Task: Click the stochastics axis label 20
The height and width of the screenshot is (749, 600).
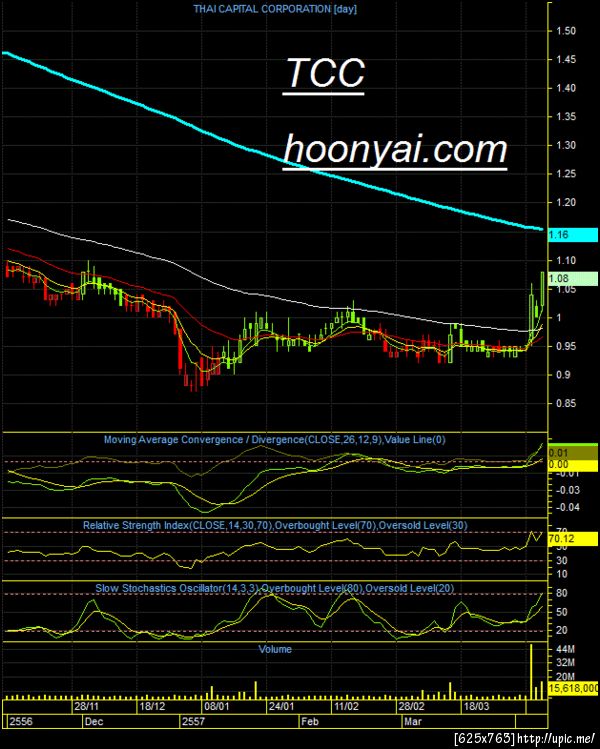Action: click(x=562, y=631)
